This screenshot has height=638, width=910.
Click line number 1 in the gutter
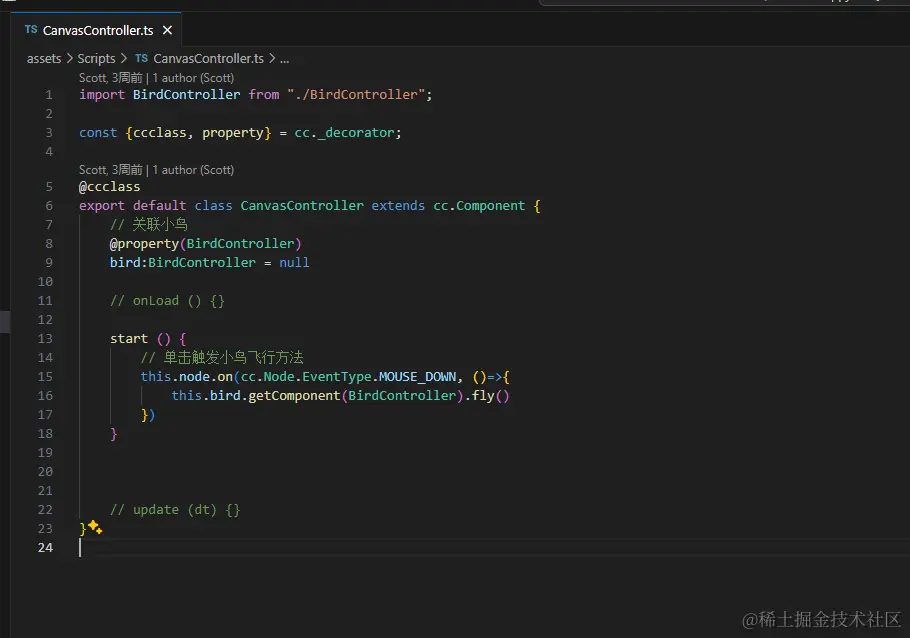[x=49, y=95]
